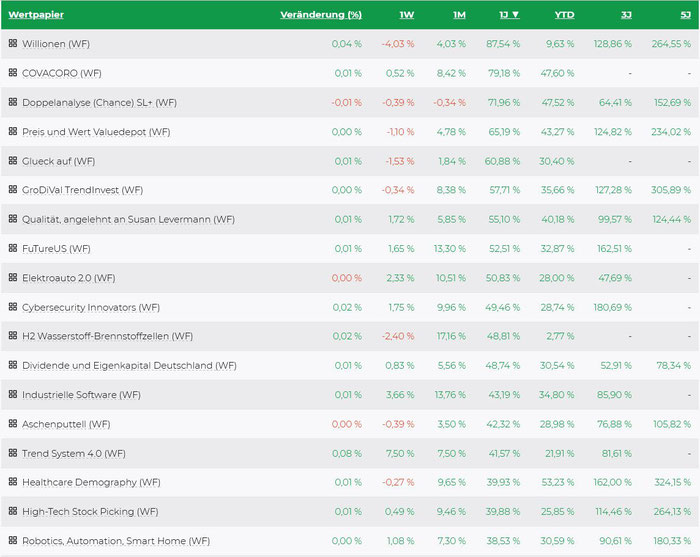700x557 pixels.
Task: Click the grid icon beside Robotics, Automation, Smart Home
Action: click(x=13, y=540)
